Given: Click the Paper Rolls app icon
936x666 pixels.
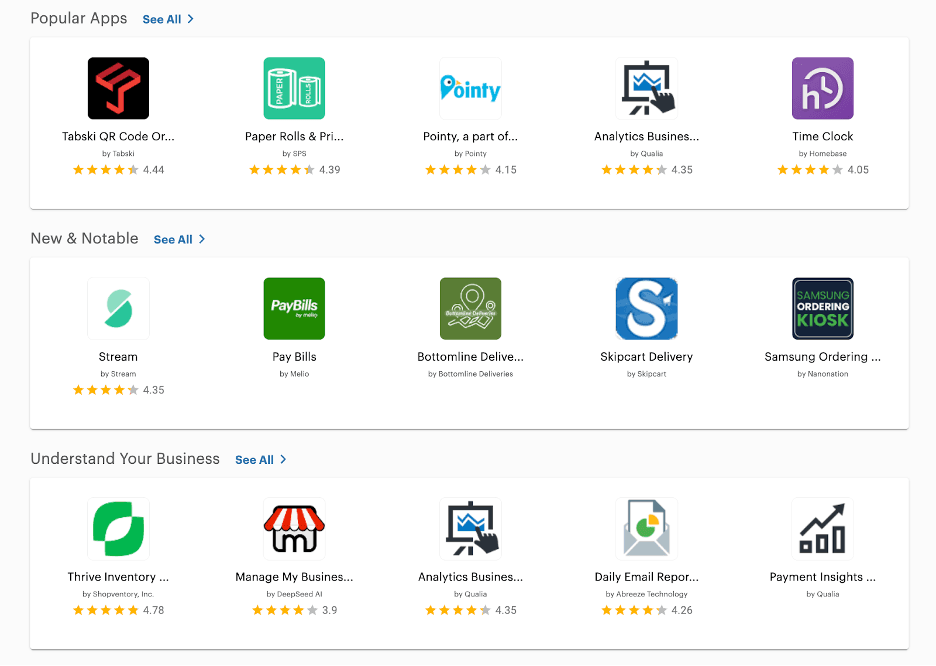Looking at the screenshot, I should click(294, 88).
